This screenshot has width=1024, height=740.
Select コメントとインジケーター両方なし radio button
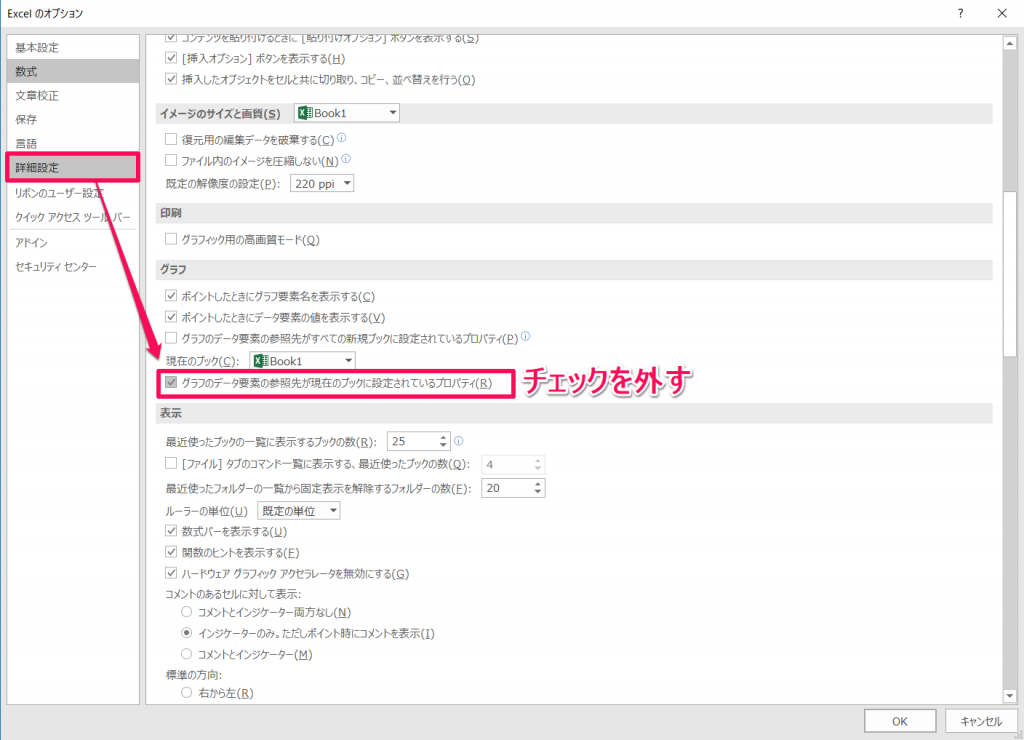pos(186,612)
